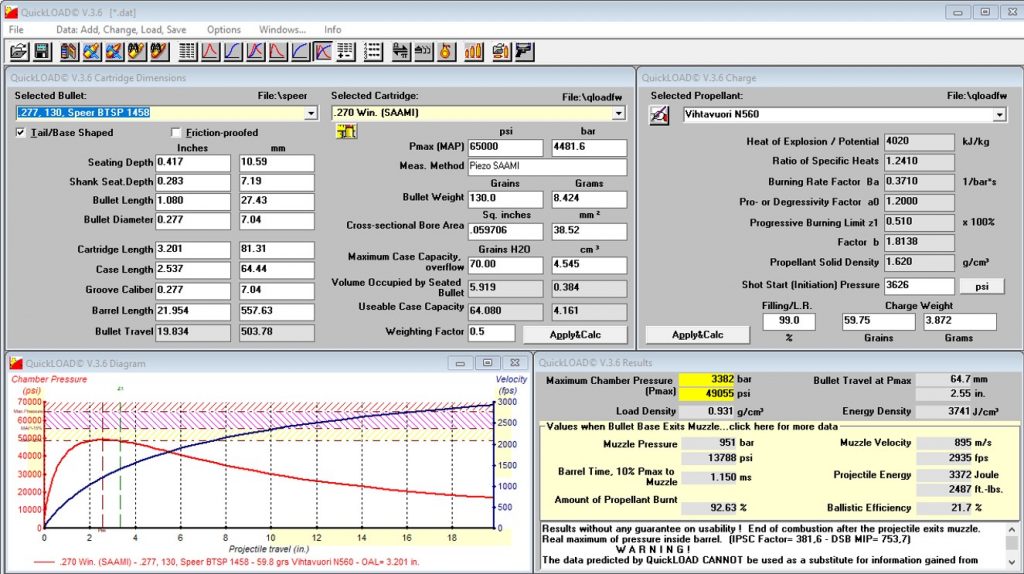
Task: Click Apply&Calc in the Charge panel
Action: pos(697,334)
